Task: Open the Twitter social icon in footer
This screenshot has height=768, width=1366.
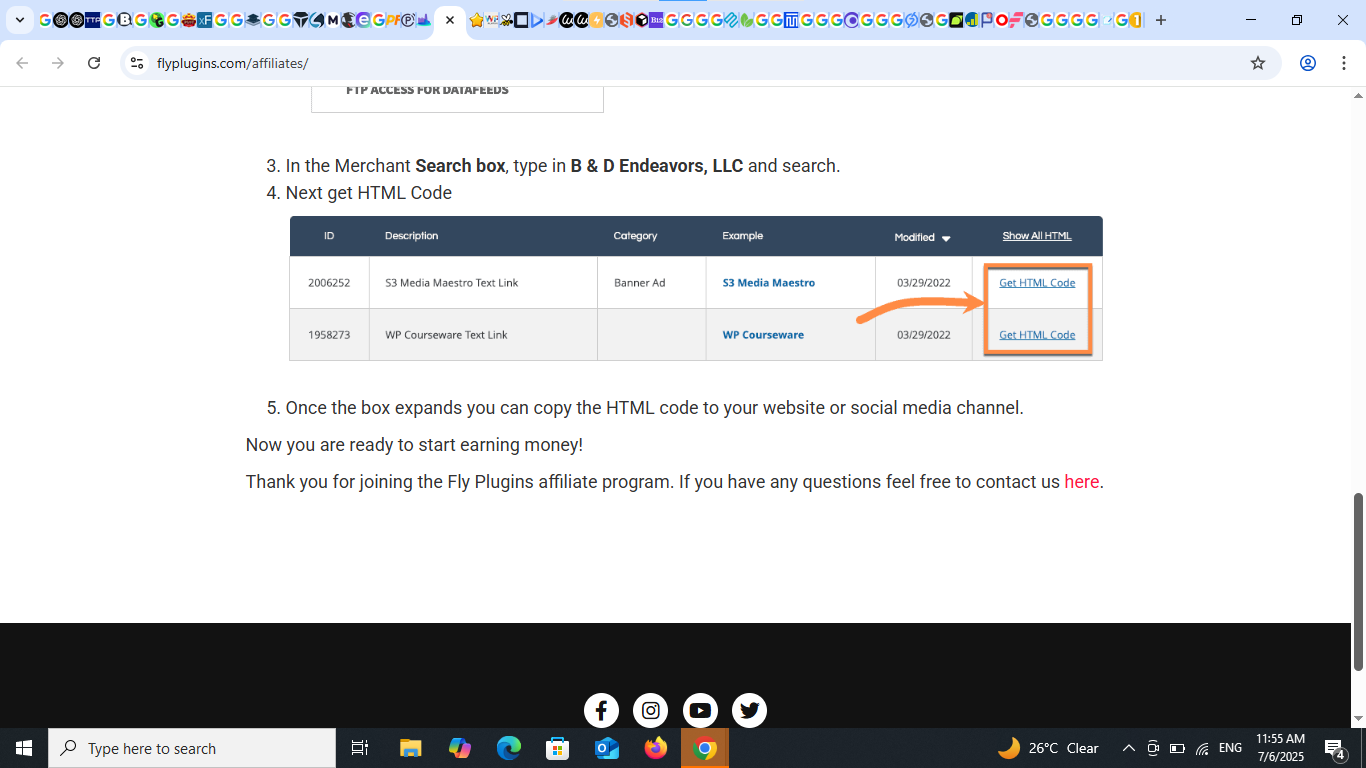Action: tap(750, 710)
